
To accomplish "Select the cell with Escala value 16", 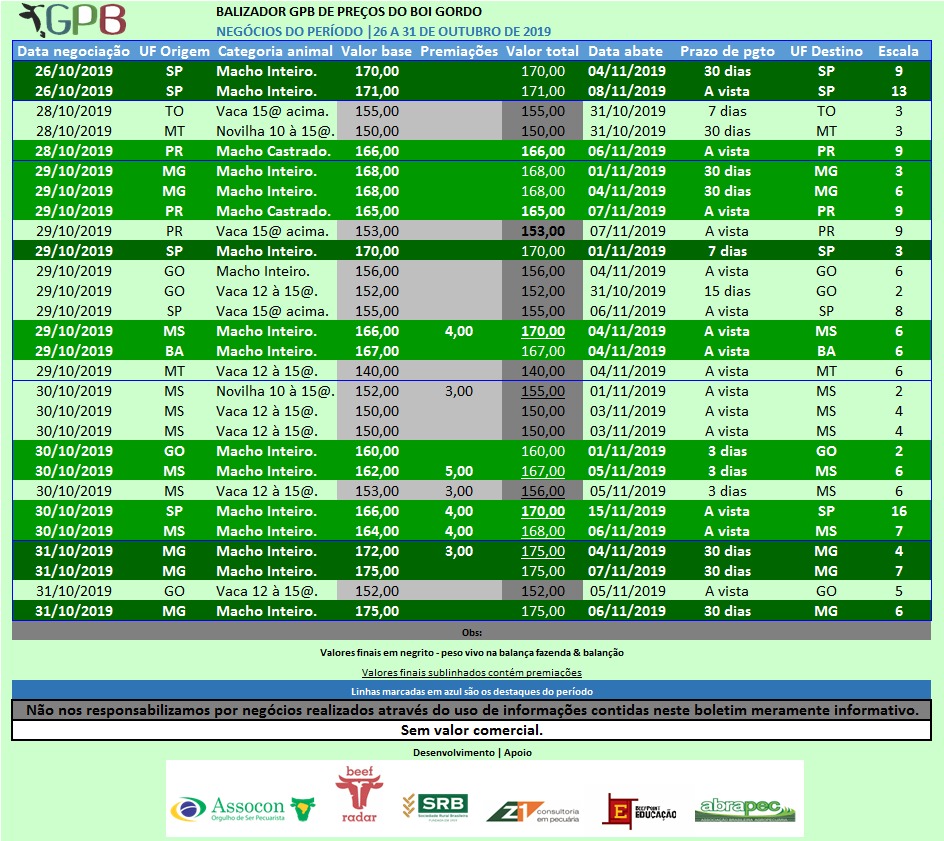I will (x=898, y=511).
